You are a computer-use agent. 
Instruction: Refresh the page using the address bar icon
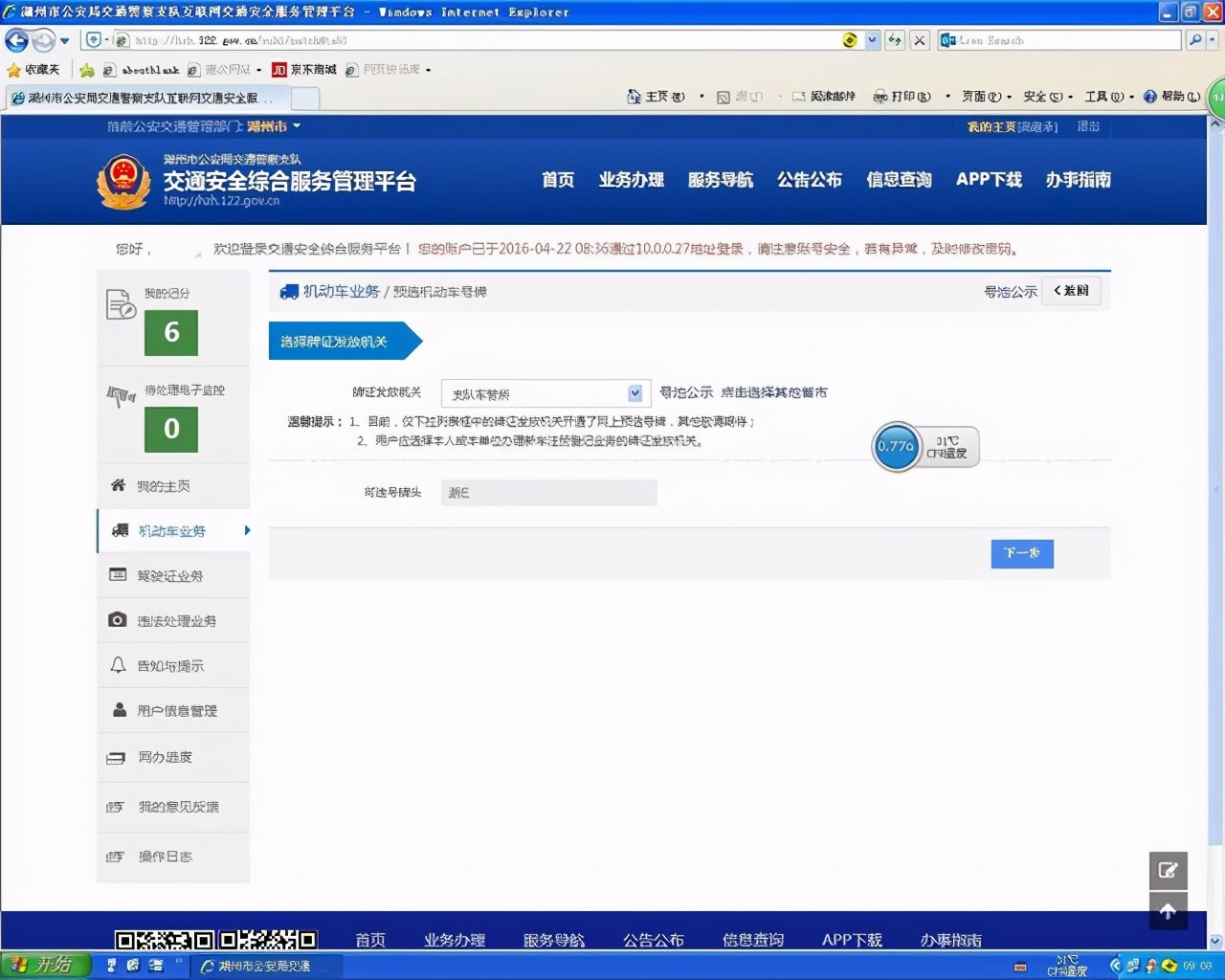(895, 40)
